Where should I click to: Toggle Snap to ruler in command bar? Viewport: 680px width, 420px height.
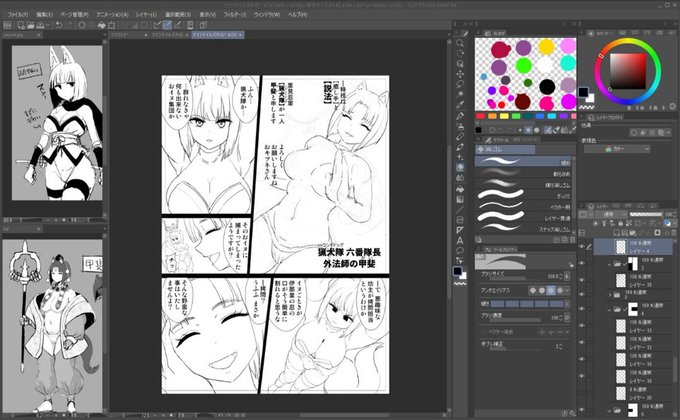tap(157, 25)
